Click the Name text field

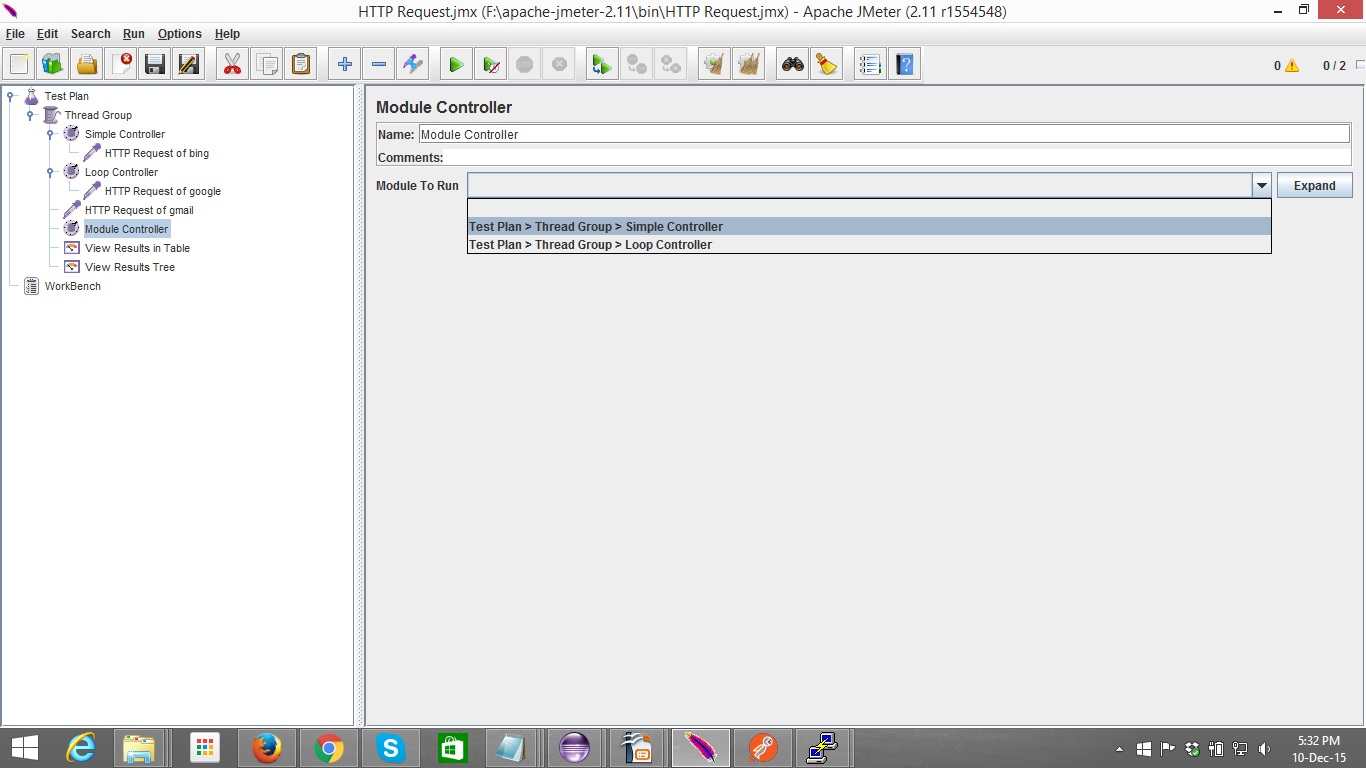pyautogui.click(x=883, y=134)
